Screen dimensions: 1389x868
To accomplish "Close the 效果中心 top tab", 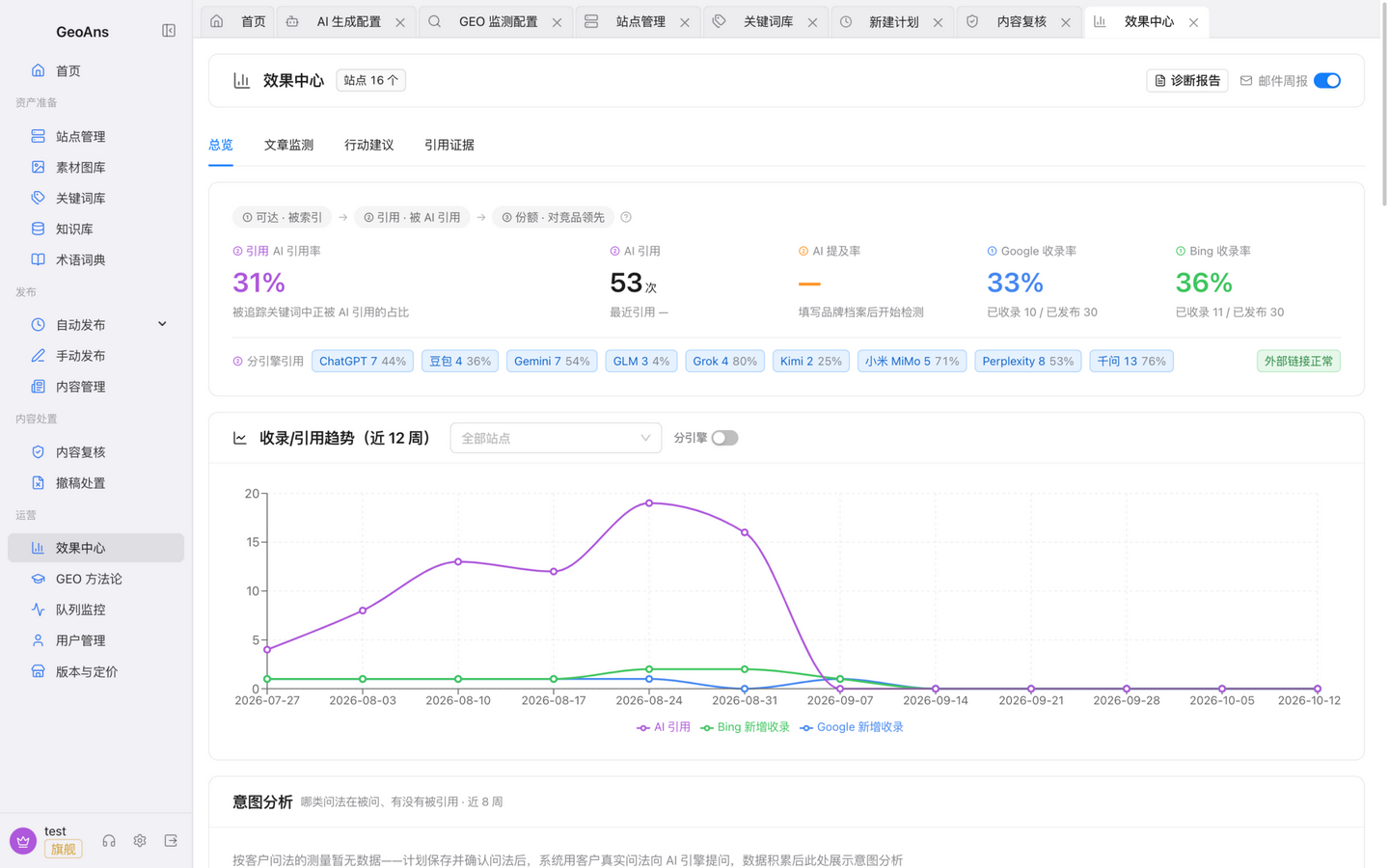I will tap(1193, 22).
